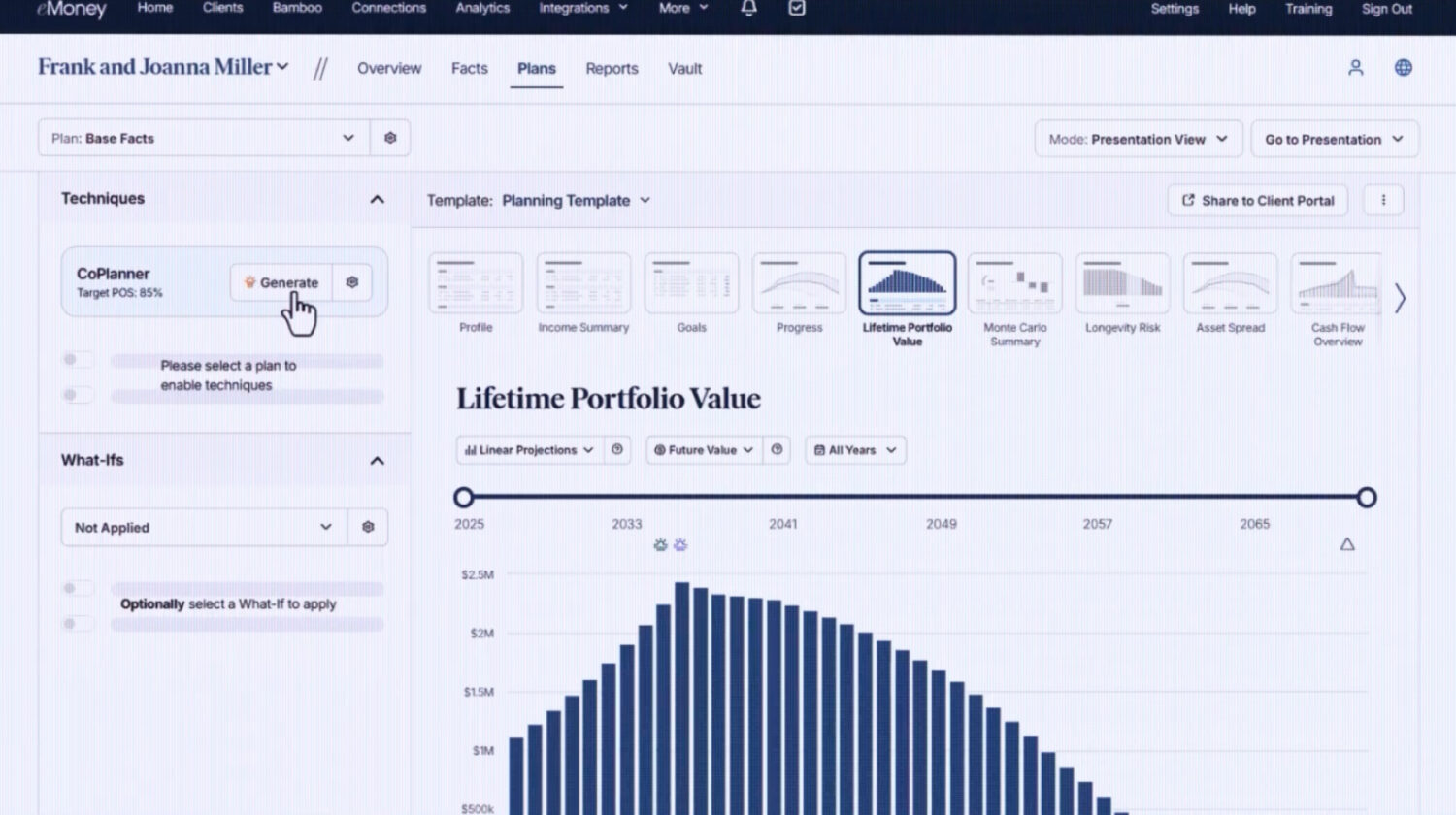The height and width of the screenshot is (815, 1456).
Task: Open the Presentation View mode dropdown
Action: [1138, 139]
